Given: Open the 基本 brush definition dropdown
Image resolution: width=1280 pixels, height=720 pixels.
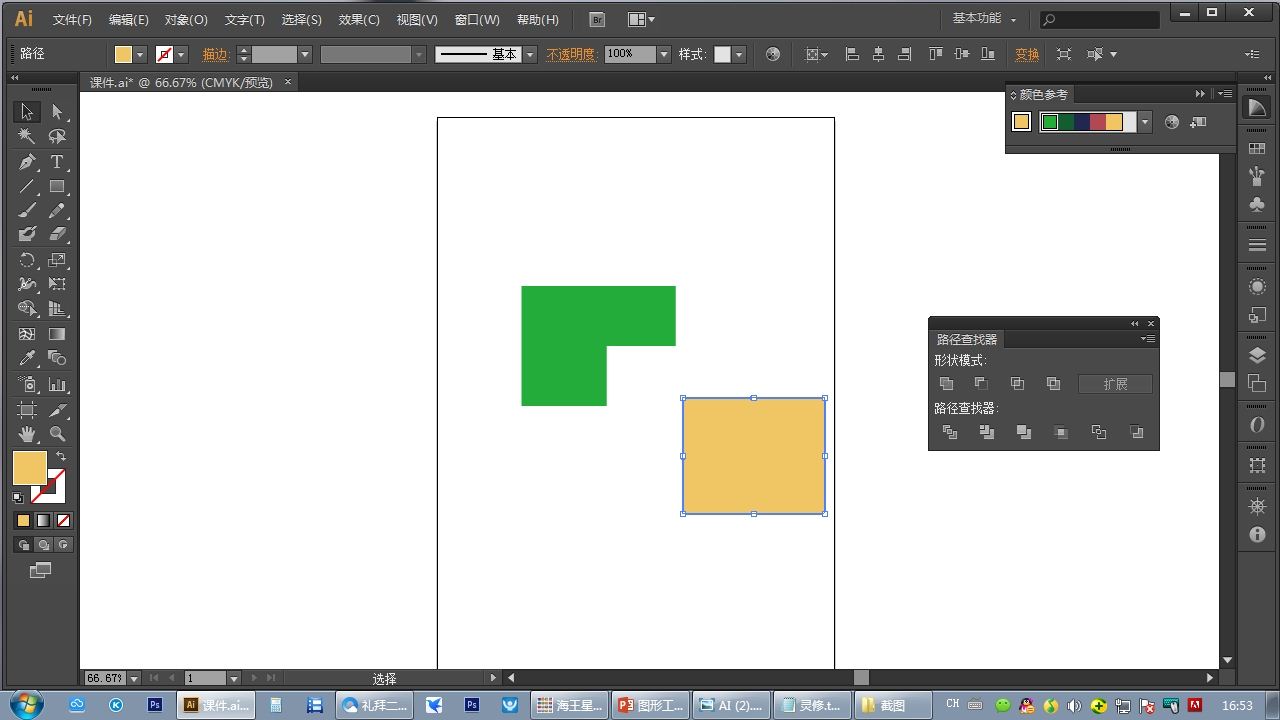Looking at the screenshot, I should pyautogui.click(x=530, y=55).
